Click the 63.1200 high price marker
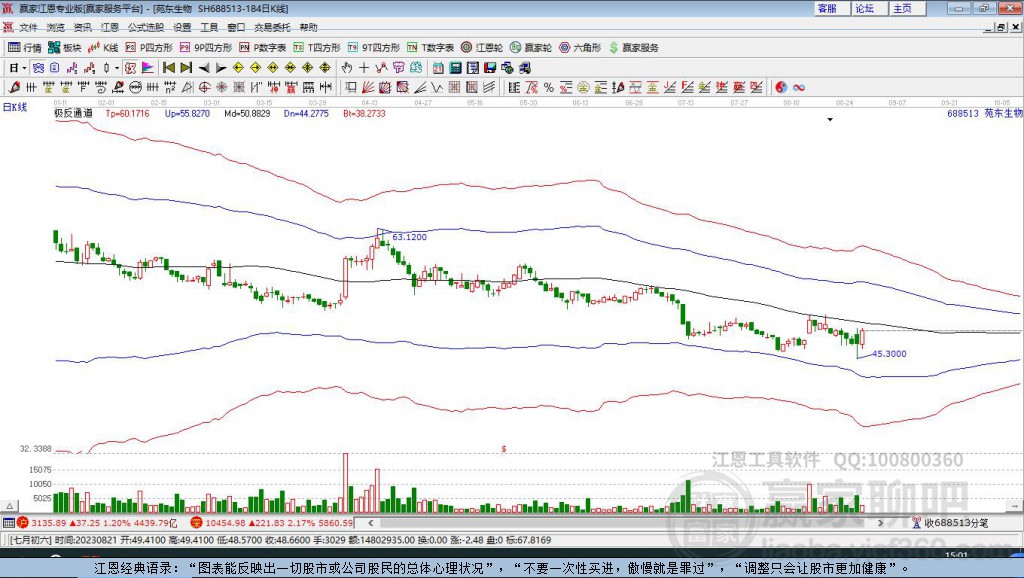 click(x=409, y=237)
